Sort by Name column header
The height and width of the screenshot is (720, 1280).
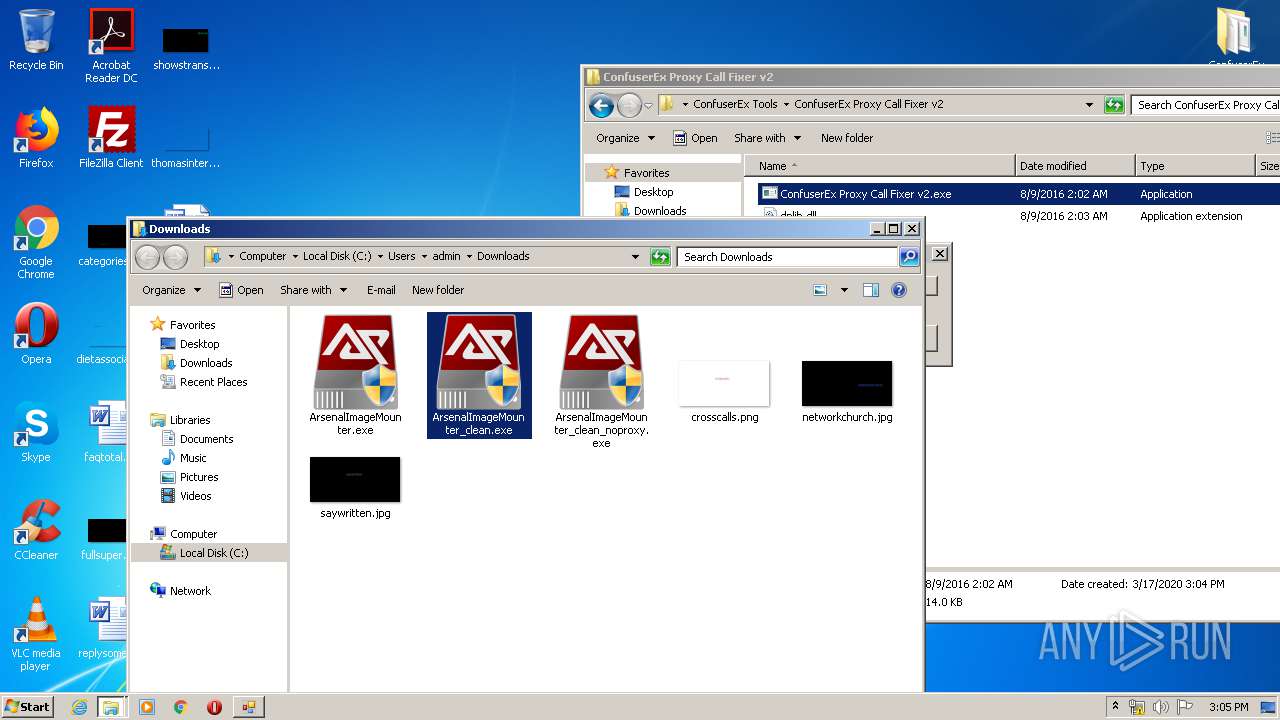(880, 166)
